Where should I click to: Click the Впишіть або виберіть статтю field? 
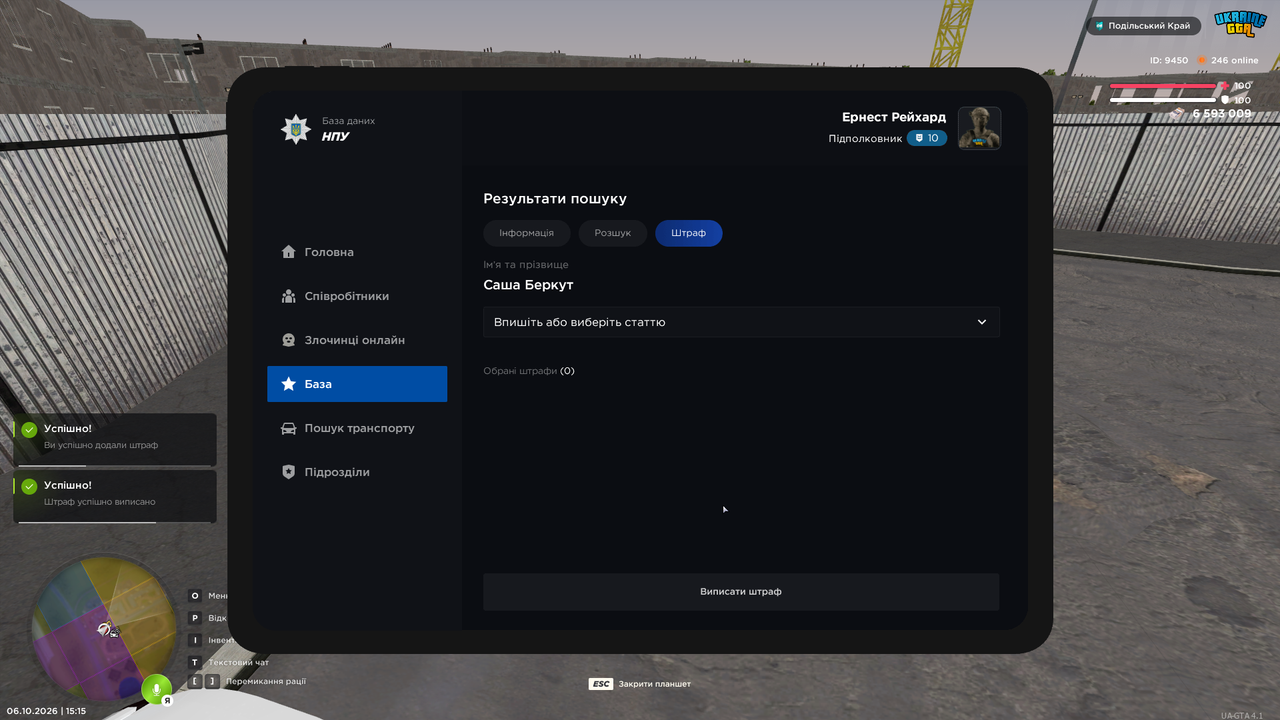(741, 322)
